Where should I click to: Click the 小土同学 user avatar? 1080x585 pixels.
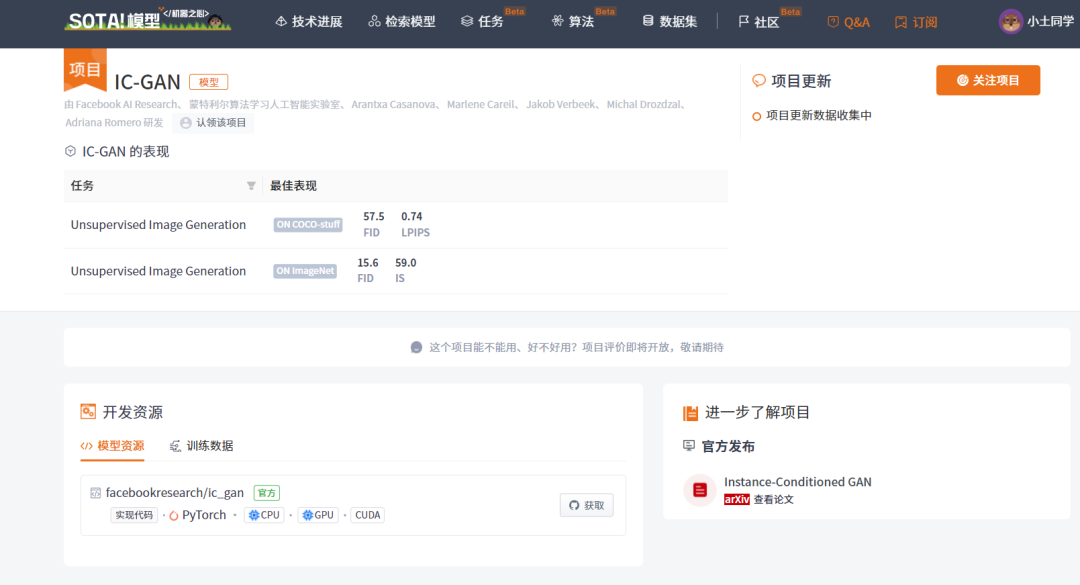tap(1010, 21)
